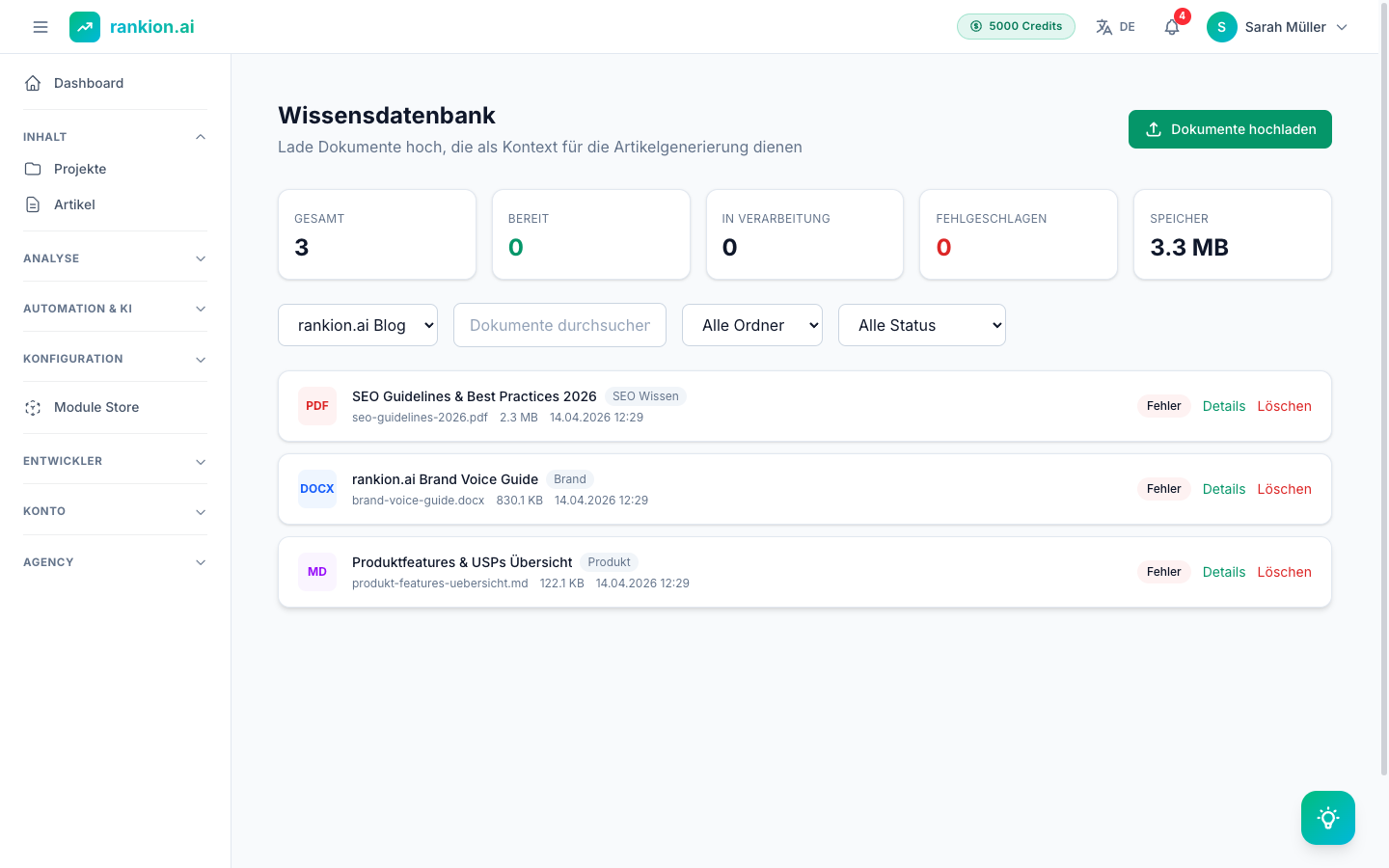Click the Produkt folder tag
The image size is (1389, 868).
[x=609, y=562]
